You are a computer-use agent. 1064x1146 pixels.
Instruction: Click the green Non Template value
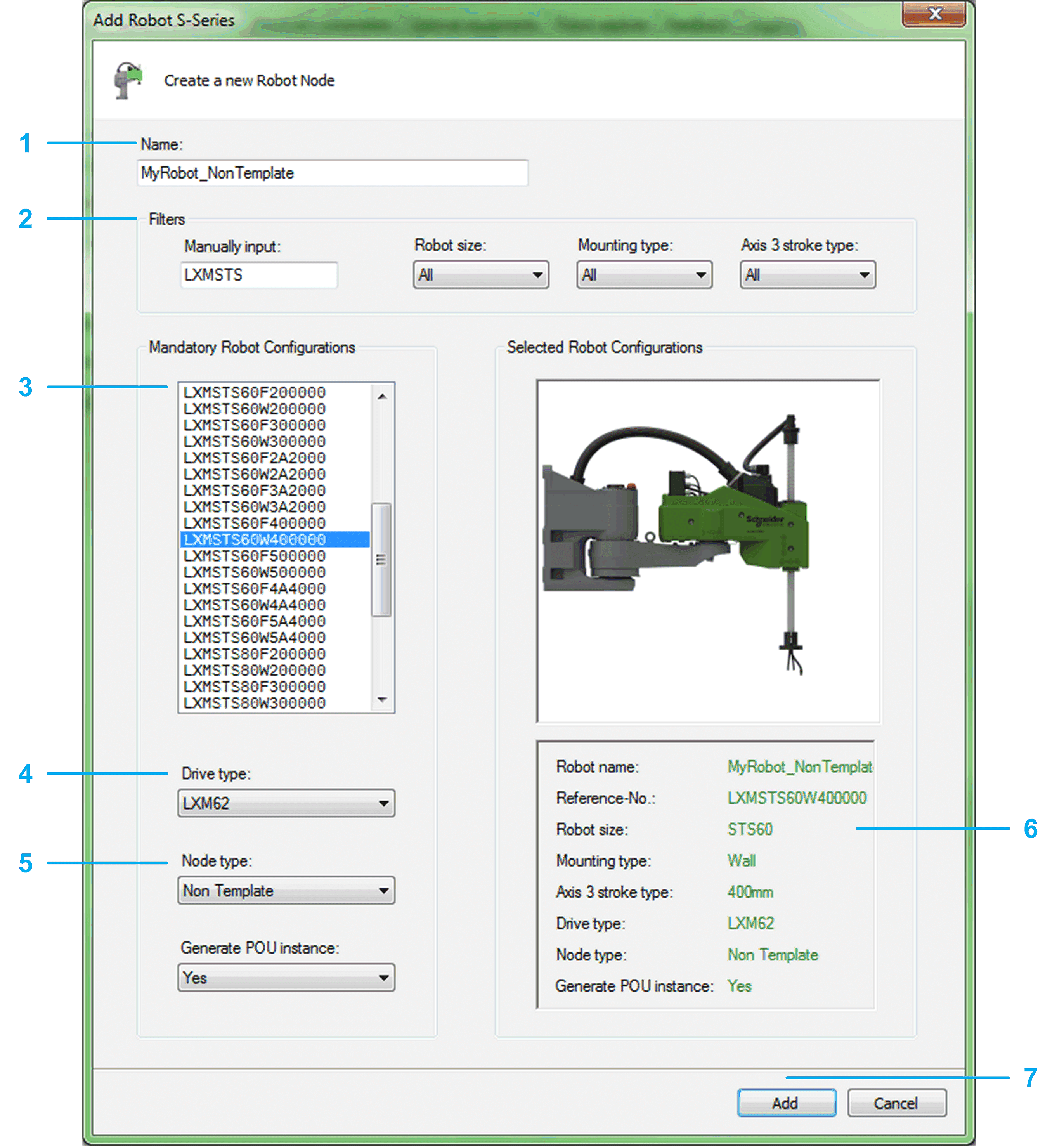click(772, 954)
